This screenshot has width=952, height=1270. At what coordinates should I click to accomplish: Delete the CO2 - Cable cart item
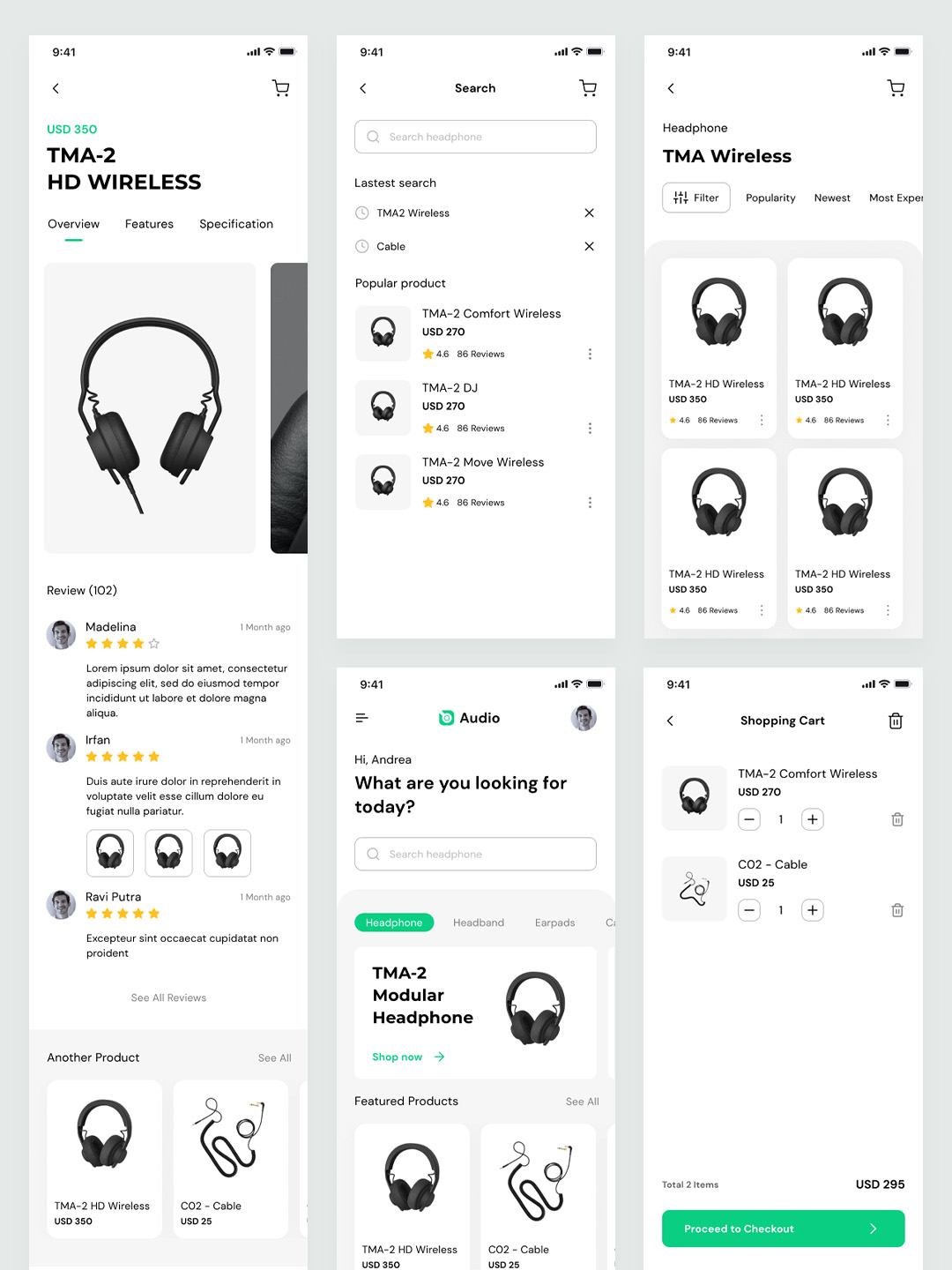[897, 910]
